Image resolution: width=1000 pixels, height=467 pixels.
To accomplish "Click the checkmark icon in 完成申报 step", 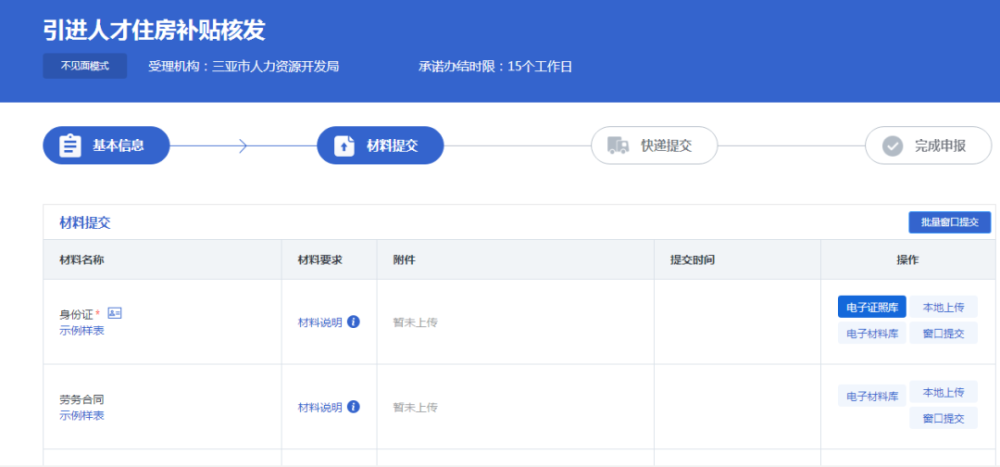I will [x=892, y=146].
